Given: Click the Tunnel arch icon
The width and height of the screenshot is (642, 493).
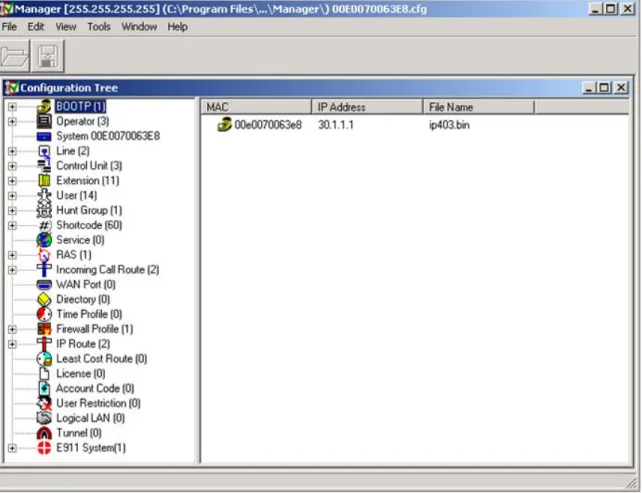Looking at the screenshot, I should pyautogui.click(x=44, y=433).
